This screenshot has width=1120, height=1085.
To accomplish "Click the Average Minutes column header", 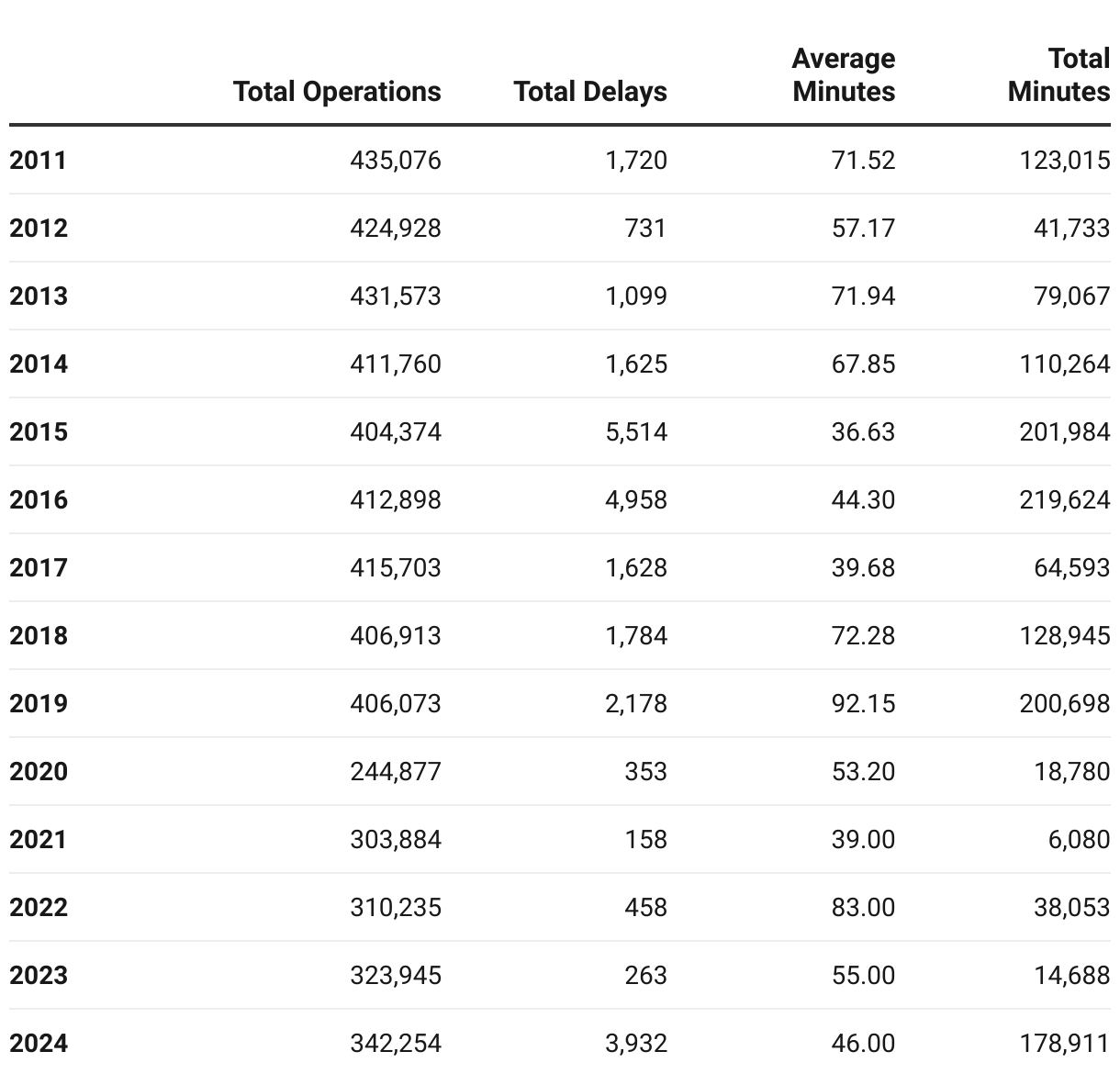I will (x=843, y=75).
